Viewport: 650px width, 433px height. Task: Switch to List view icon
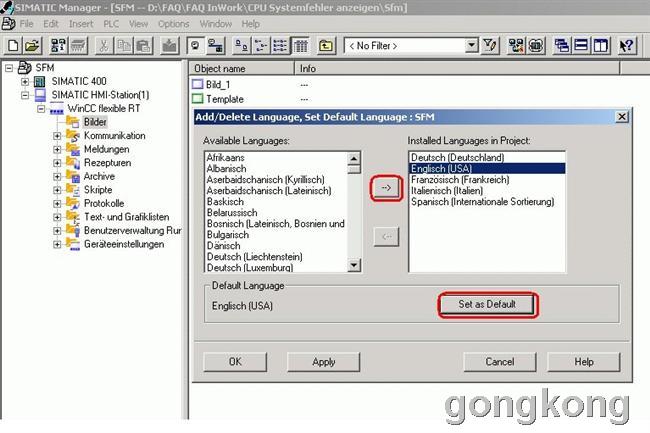pyautogui.click(x=280, y=46)
